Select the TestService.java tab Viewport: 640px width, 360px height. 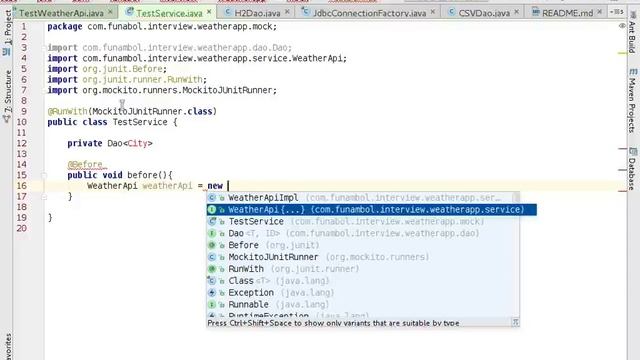coord(169,13)
